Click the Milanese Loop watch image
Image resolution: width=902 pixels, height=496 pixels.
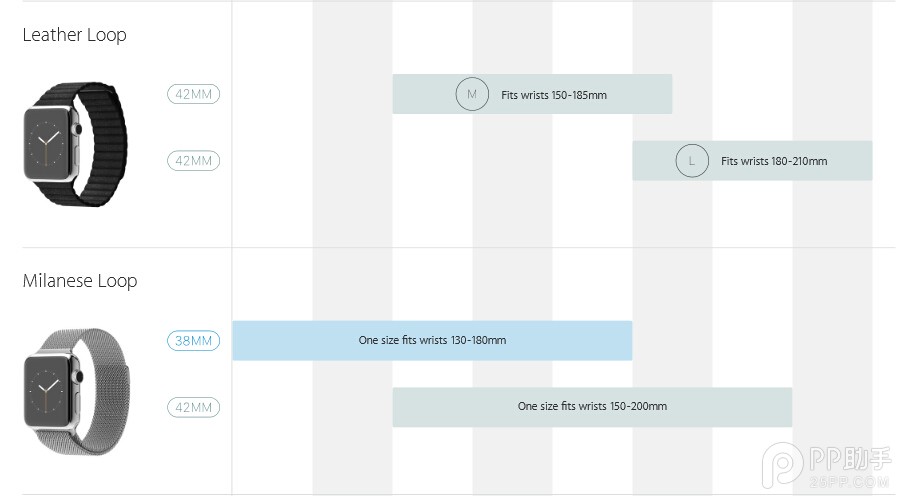[77, 391]
